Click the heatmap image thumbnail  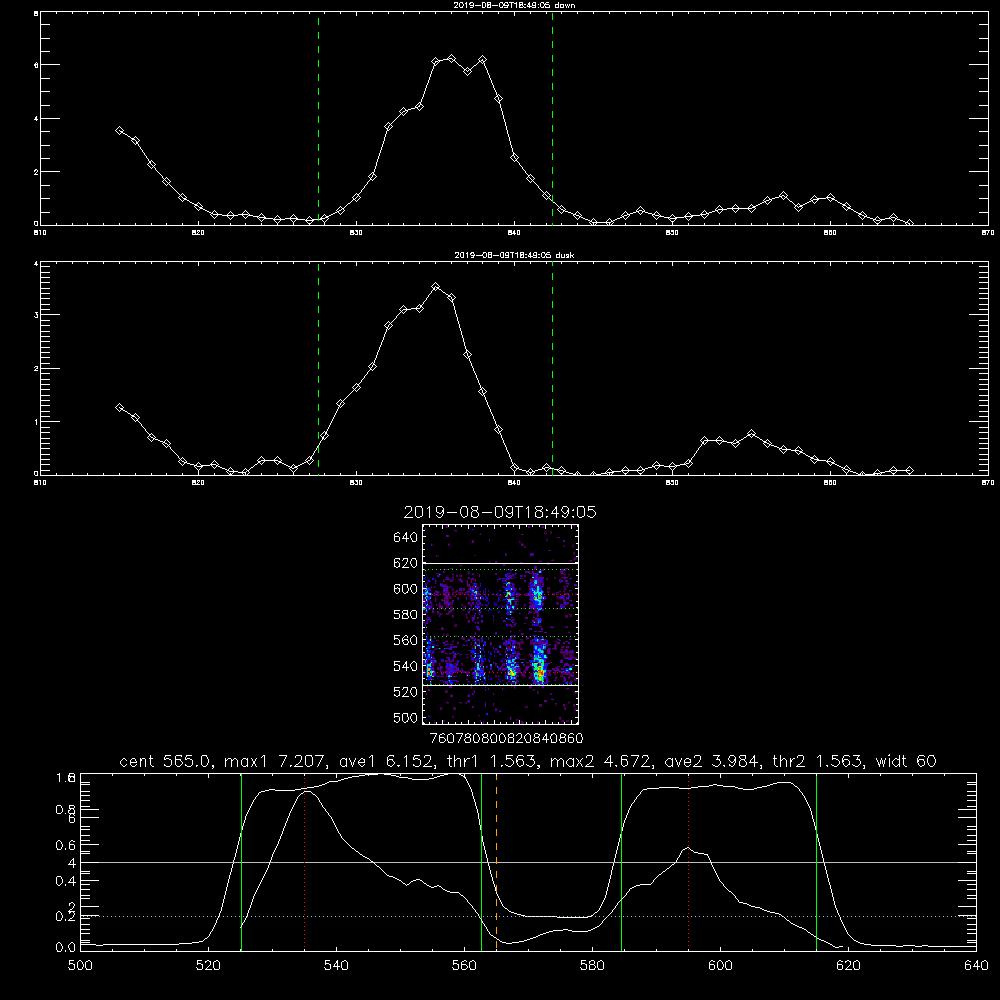(x=501, y=624)
